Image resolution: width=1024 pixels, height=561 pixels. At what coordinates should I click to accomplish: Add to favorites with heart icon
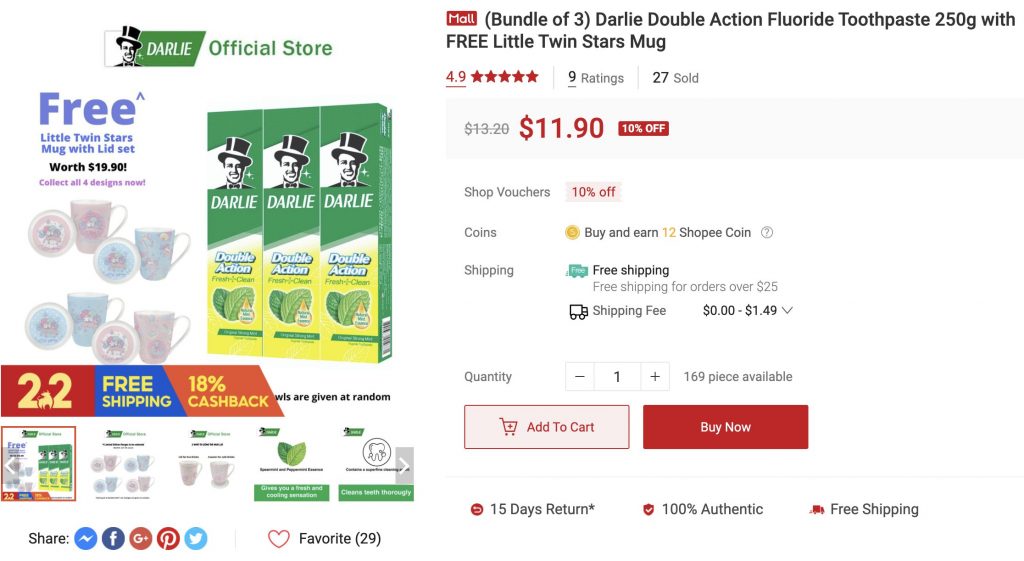(279, 539)
